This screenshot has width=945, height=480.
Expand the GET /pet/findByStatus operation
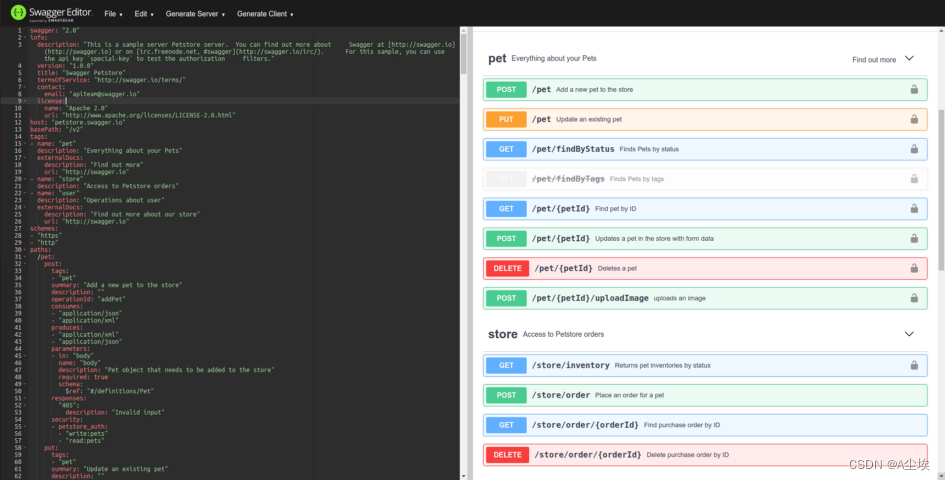pos(705,149)
